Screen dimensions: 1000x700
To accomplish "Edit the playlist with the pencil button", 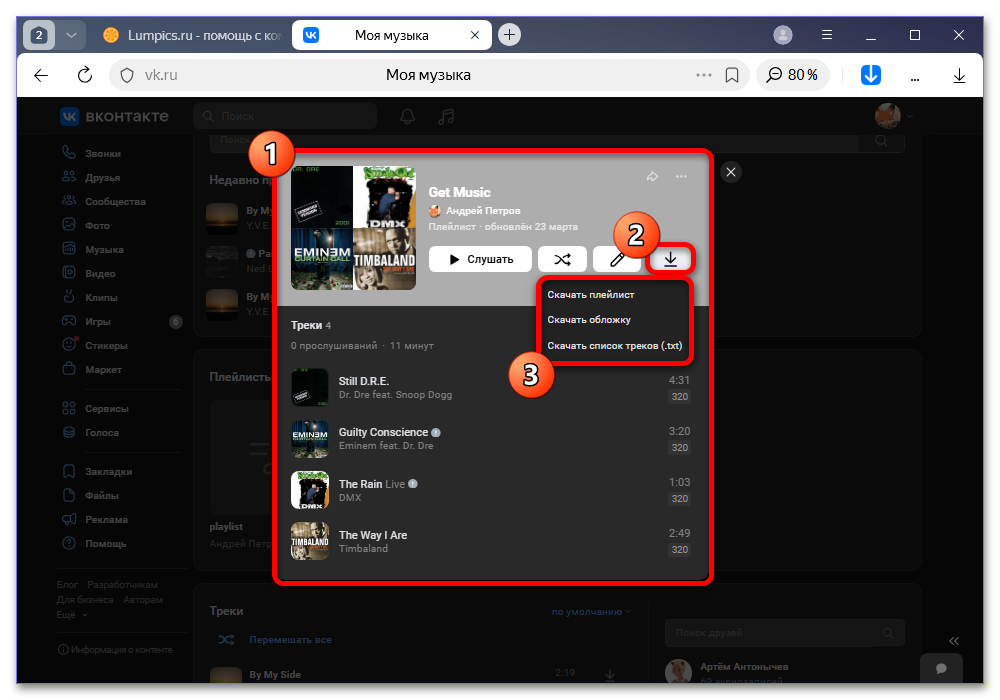I will click(x=617, y=259).
